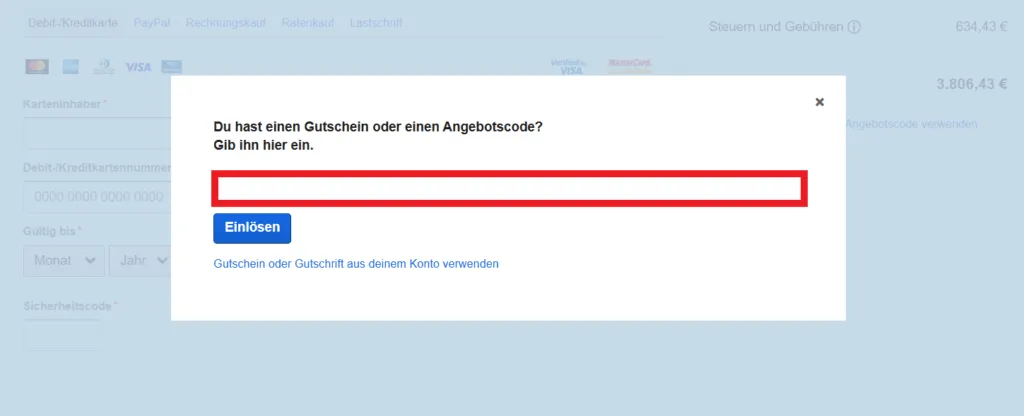Click the voucher code input field
This screenshot has width=1024, height=416.
[510, 189]
